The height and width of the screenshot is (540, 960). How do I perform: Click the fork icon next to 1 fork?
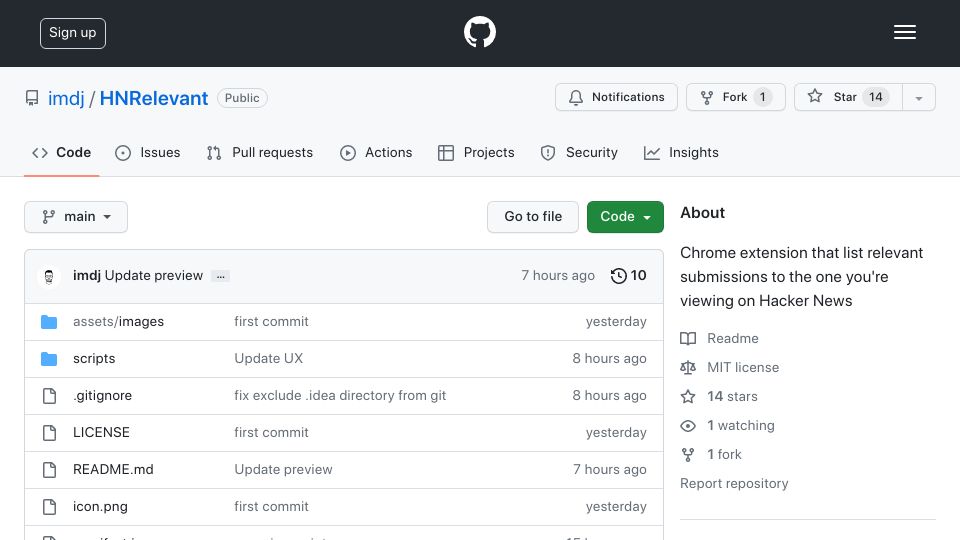pos(688,454)
